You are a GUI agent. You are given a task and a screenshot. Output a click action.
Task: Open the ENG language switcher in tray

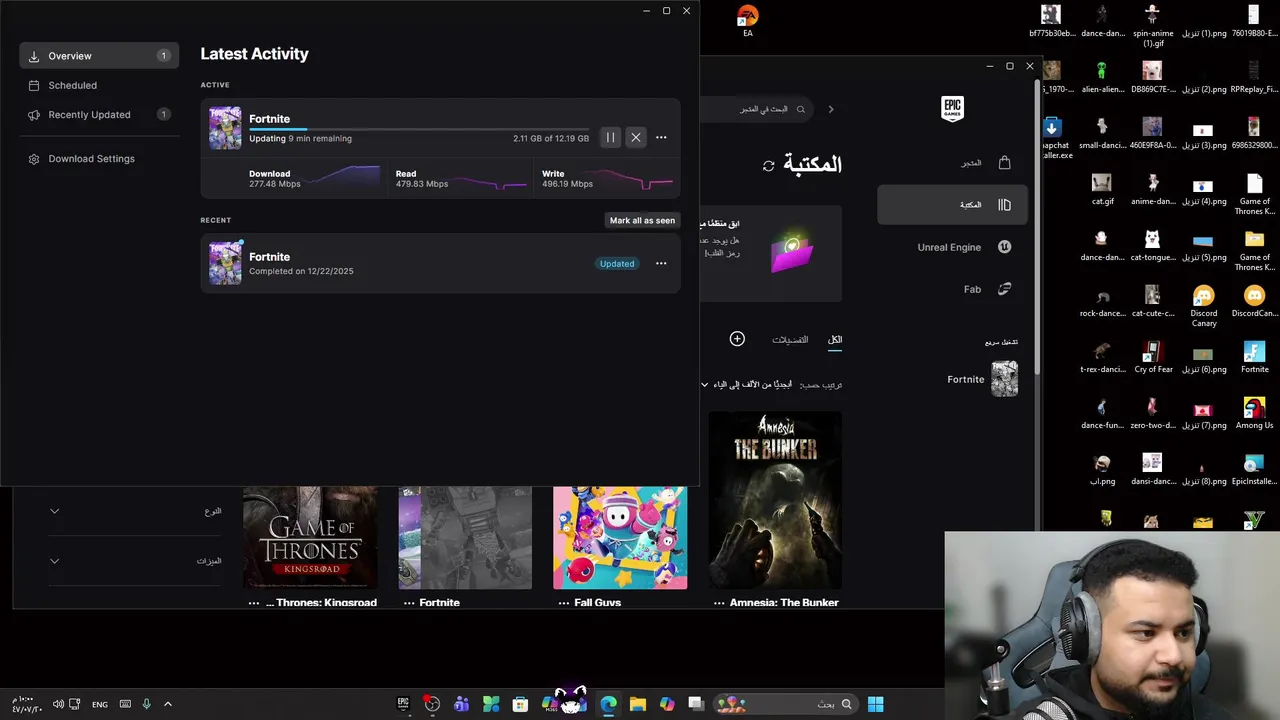coord(100,705)
